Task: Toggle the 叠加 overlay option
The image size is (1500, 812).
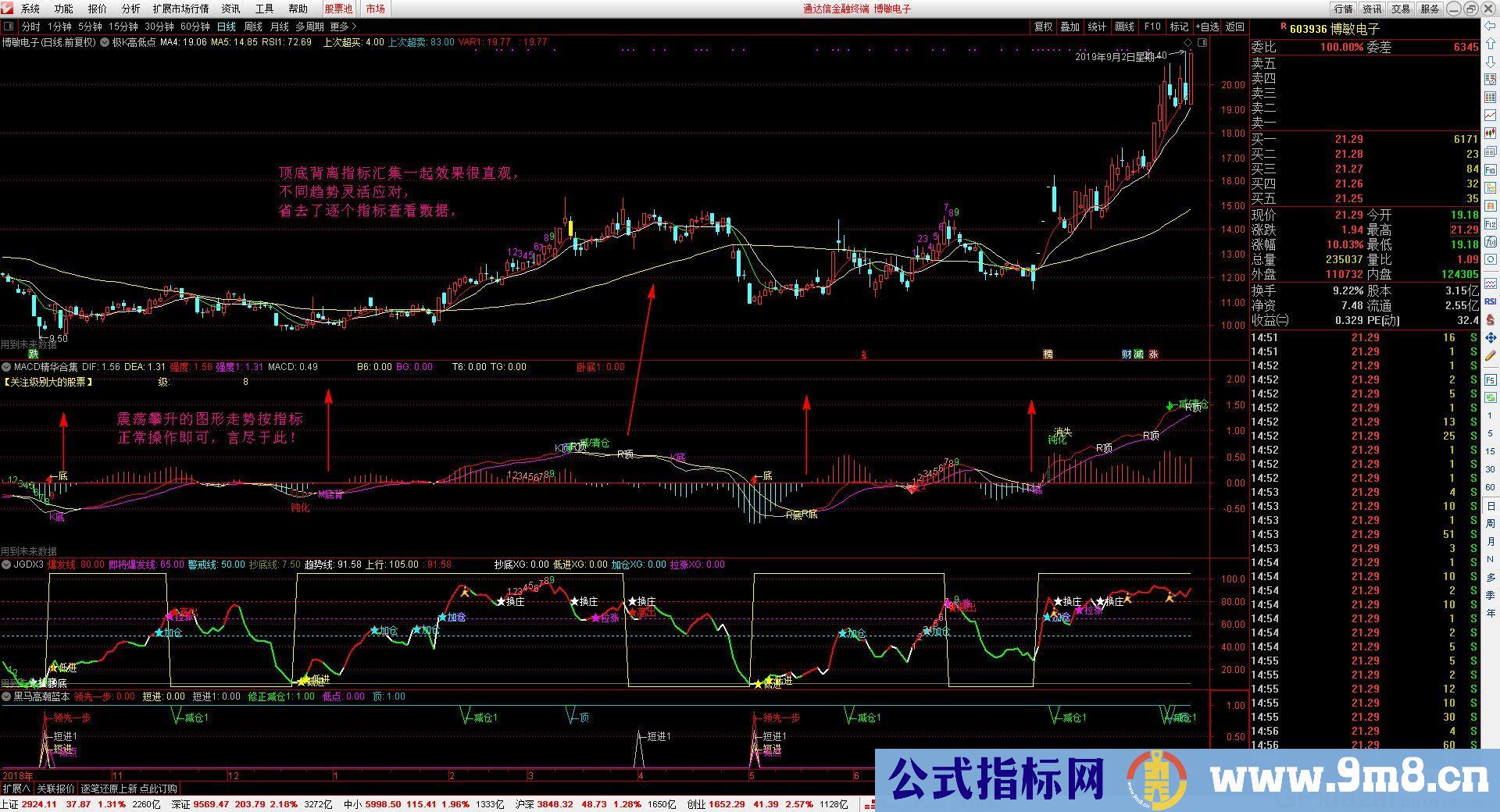Action: pyautogui.click(x=1070, y=27)
